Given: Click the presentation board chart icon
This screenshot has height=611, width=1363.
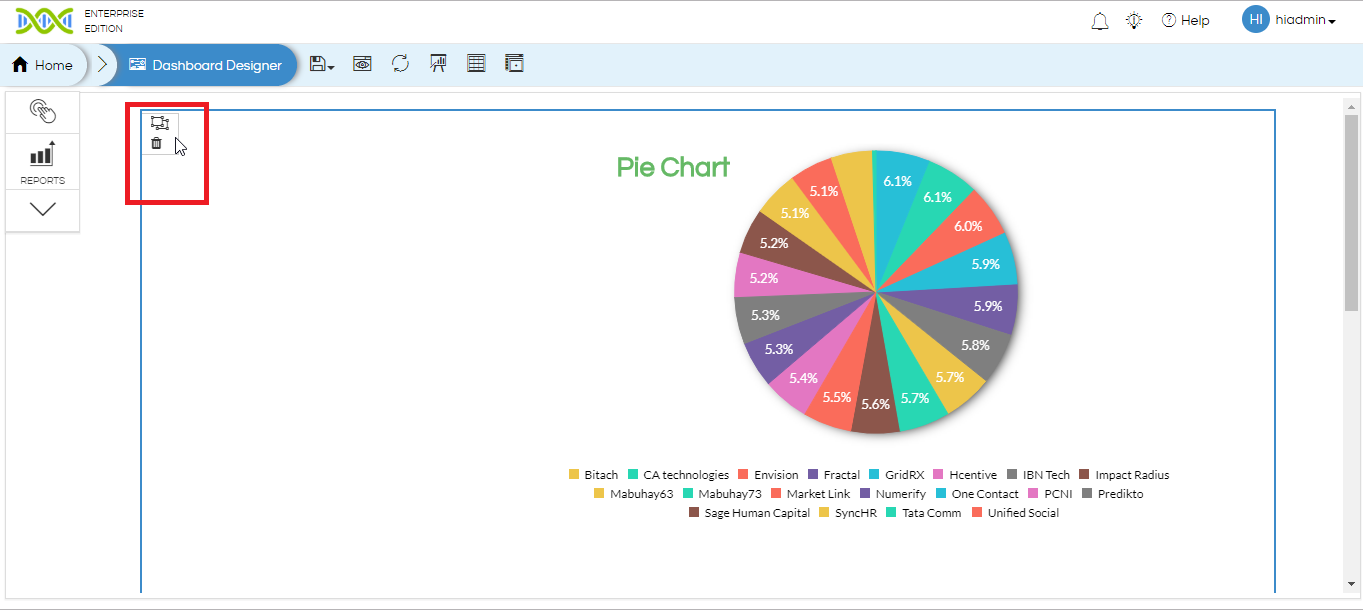Looking at the screenshot, I should pos(438,64).
